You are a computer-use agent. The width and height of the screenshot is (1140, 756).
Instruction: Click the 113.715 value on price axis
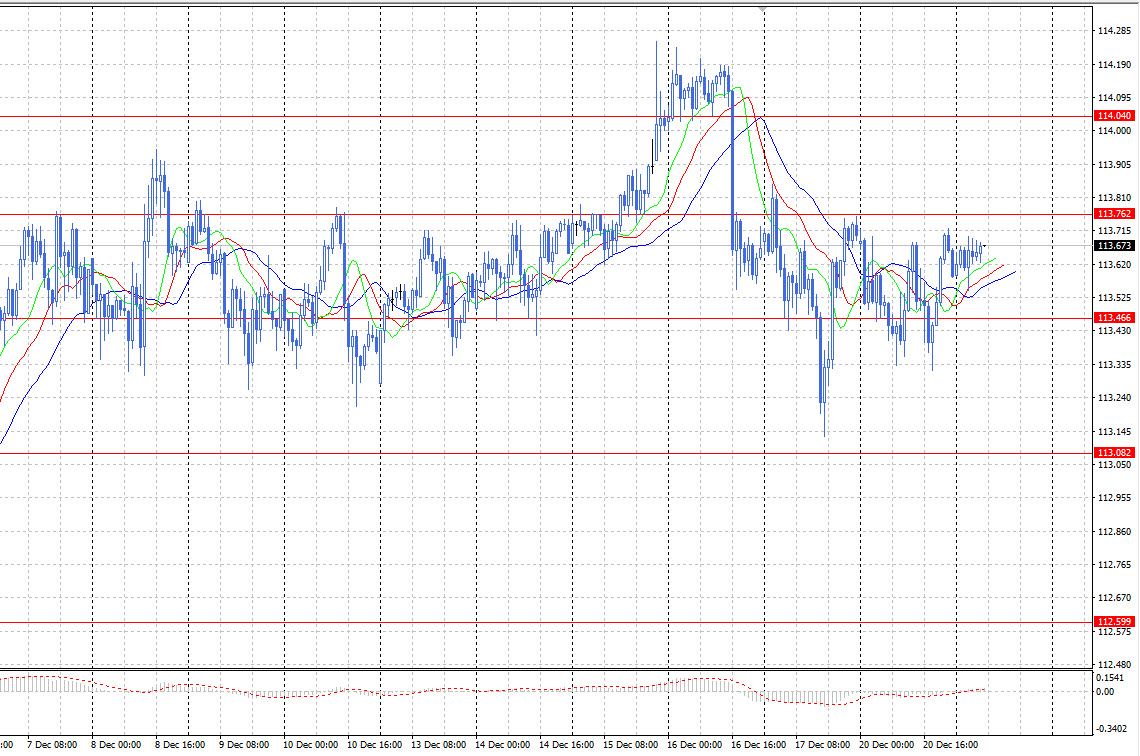point(1115,230)
